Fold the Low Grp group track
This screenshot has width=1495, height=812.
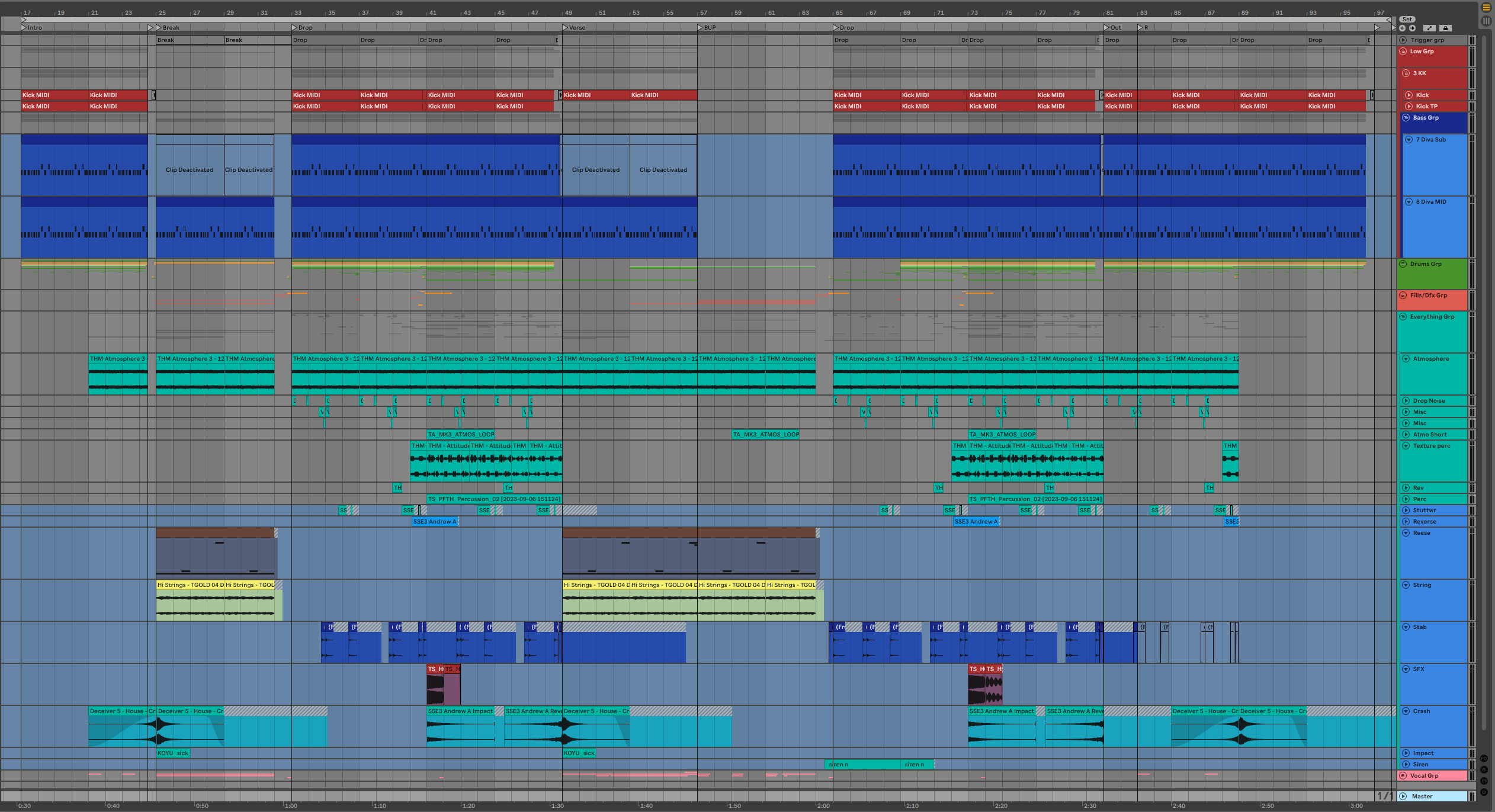1403,52
